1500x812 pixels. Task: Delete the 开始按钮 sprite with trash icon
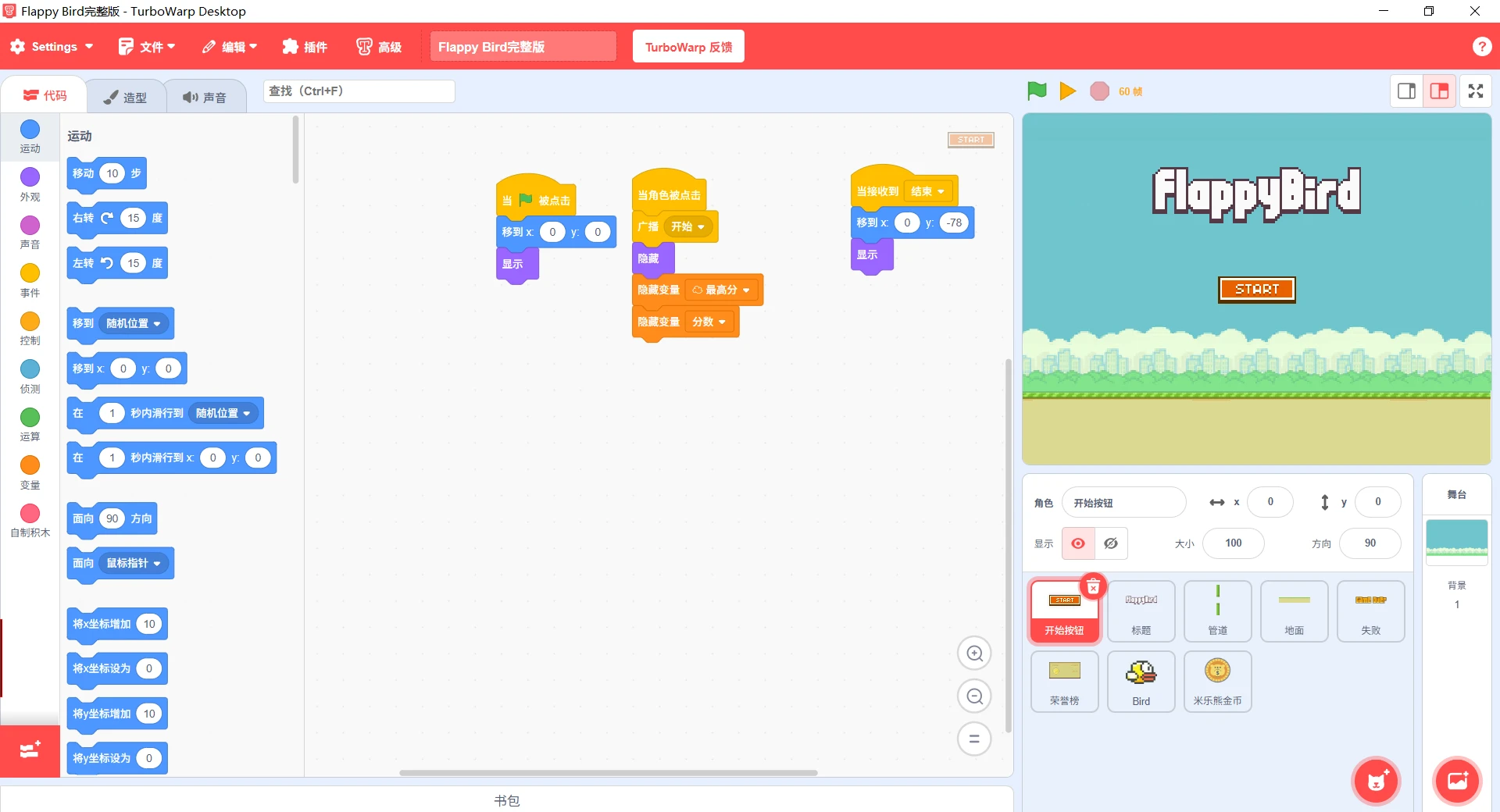[1093, 586]
